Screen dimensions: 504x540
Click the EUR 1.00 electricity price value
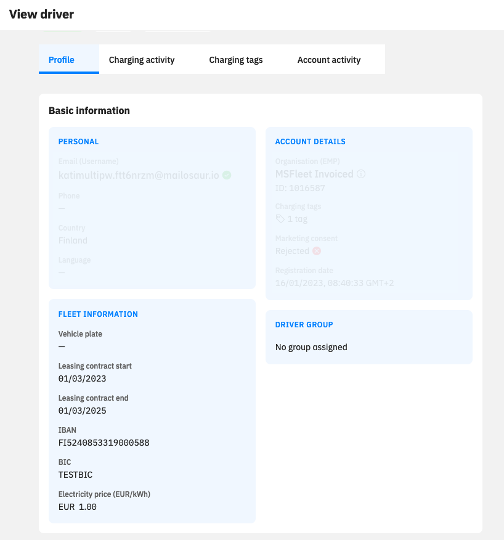pos(78,507)
